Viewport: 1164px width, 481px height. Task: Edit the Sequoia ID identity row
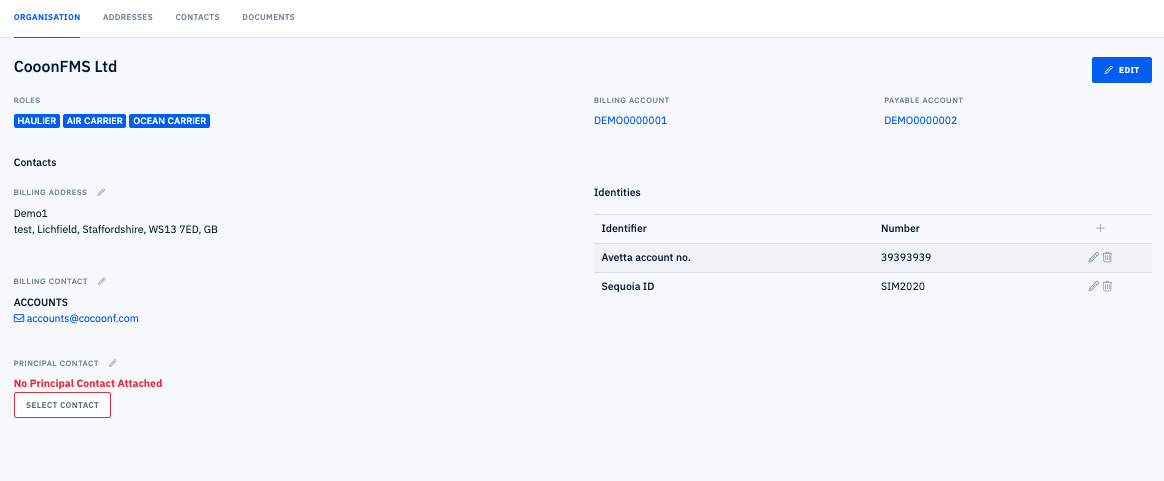pos(1094,287)
